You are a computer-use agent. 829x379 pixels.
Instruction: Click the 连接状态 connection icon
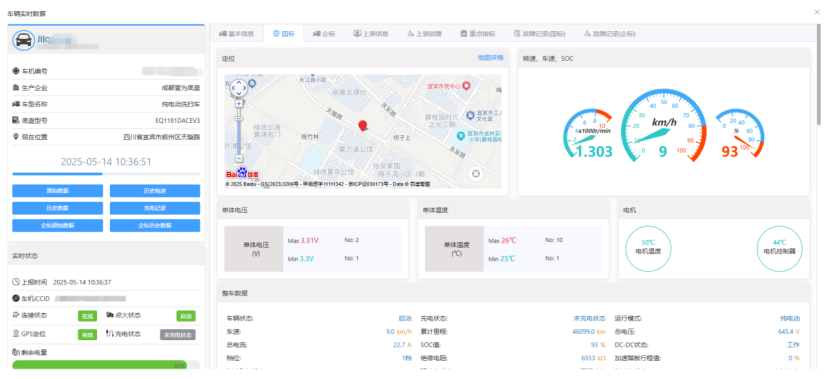16,315
